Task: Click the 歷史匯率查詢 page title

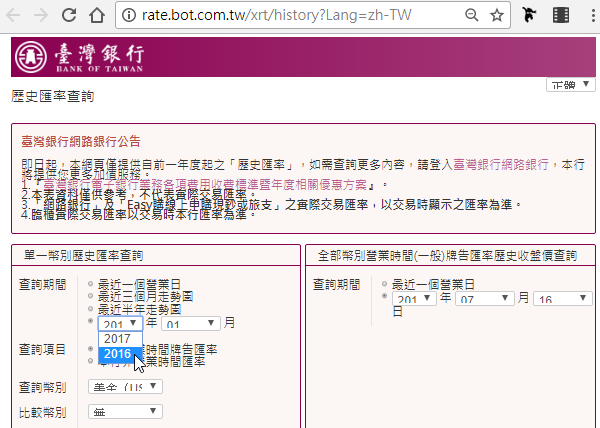Action: 52,96
